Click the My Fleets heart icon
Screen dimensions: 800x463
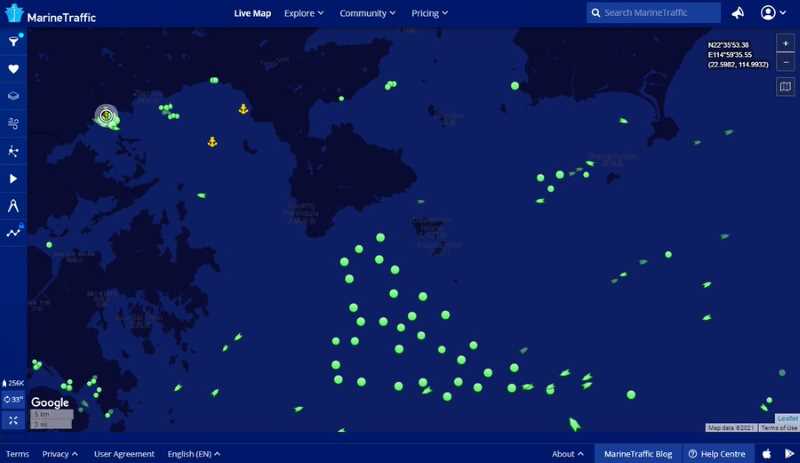[x=13, y=69]
